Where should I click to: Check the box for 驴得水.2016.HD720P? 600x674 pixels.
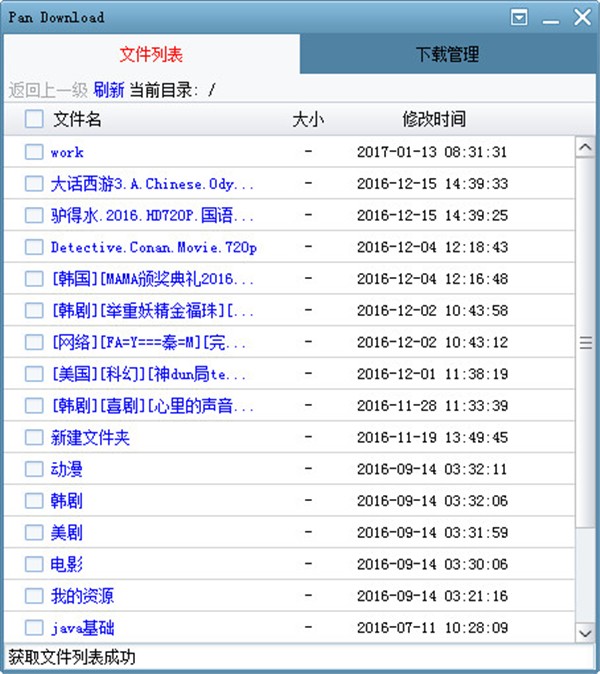pyautogui.click(x=34, y=215)
